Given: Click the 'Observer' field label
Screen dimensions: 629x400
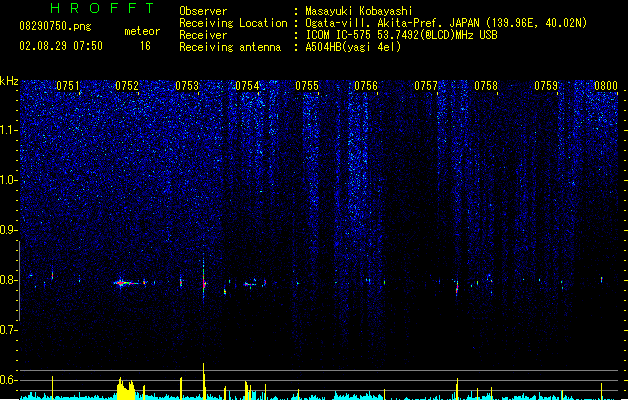Looking at the screenshot, I should [203, 11].
